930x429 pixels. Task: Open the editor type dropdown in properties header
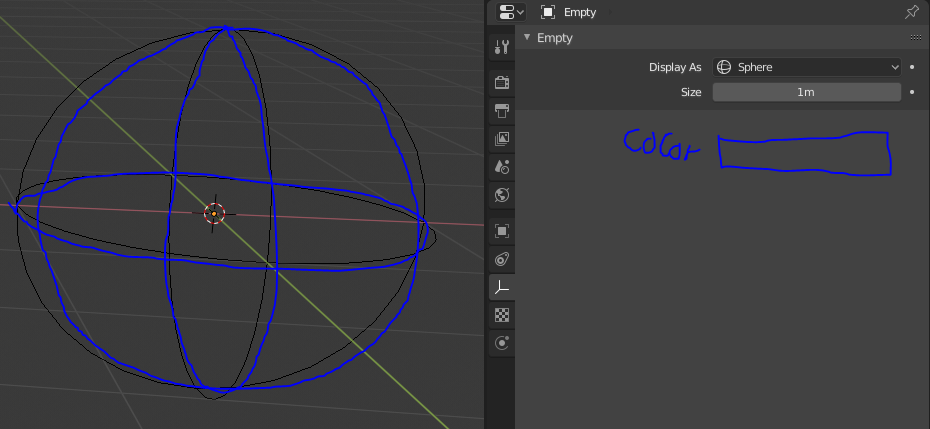click(511, 12)
